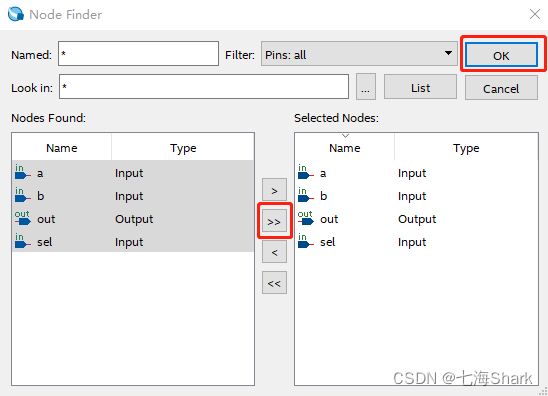Image resolution: width=548 pixels, height=396 pixels.
Task: Remove selected node with < button
Action: (x=274, y=252)
